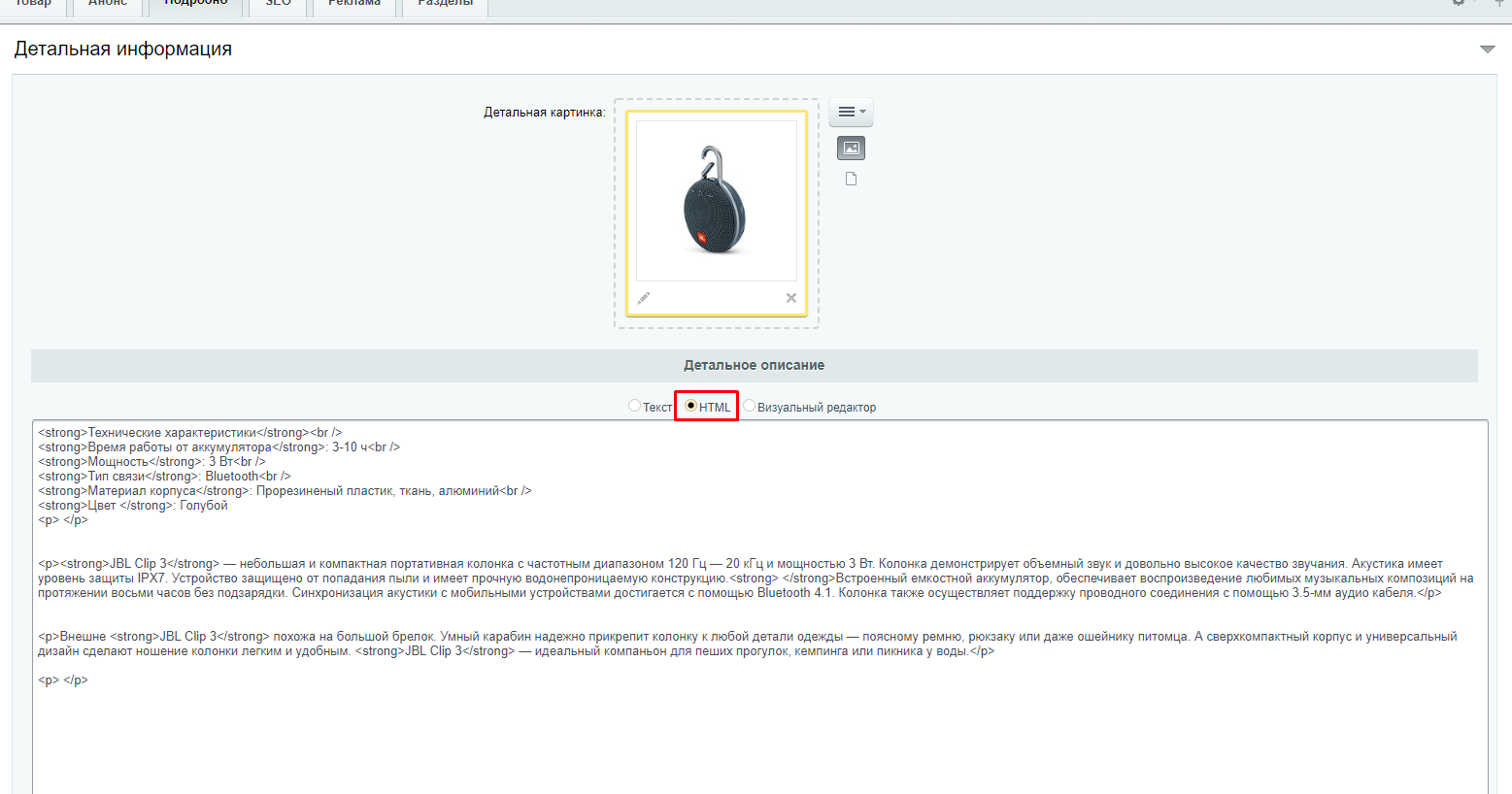Click the Технические характеристики line in the editor
Image resolution: width=1512 pixels, height=794 pixels.
[x=190, y=433]
